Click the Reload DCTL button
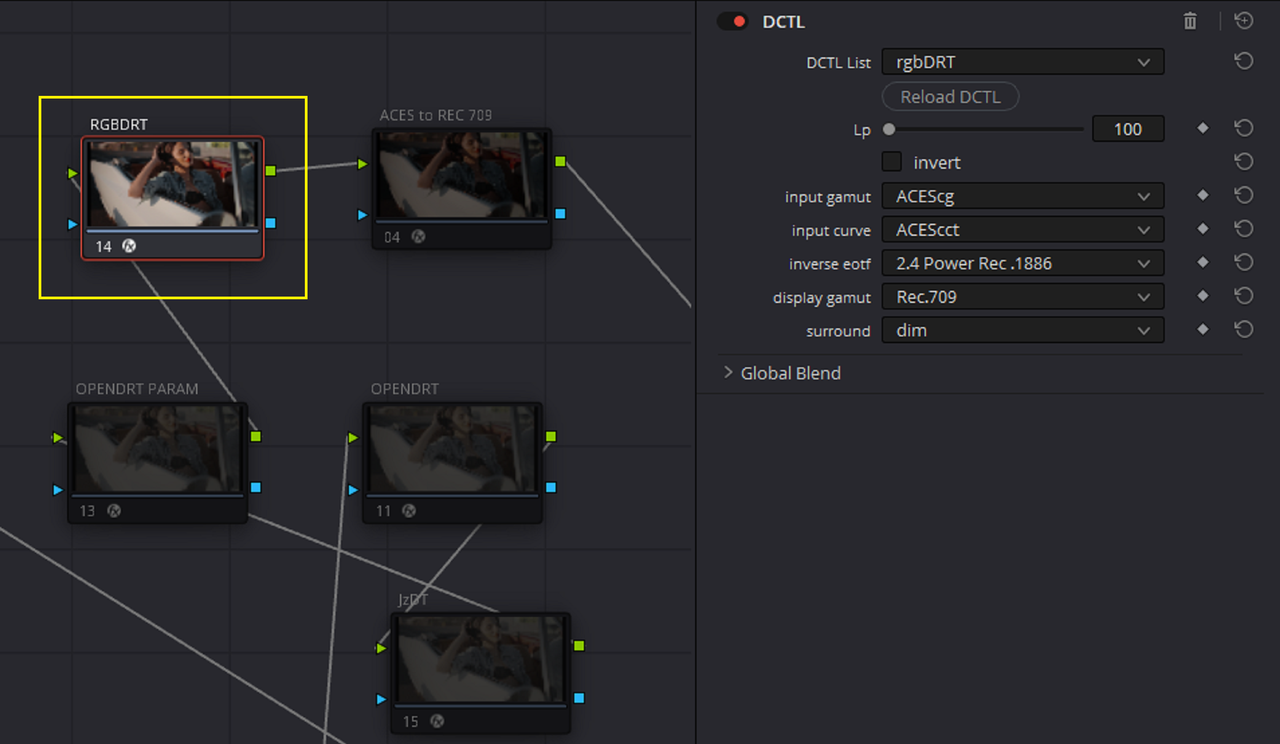 (x=950, y=97)
